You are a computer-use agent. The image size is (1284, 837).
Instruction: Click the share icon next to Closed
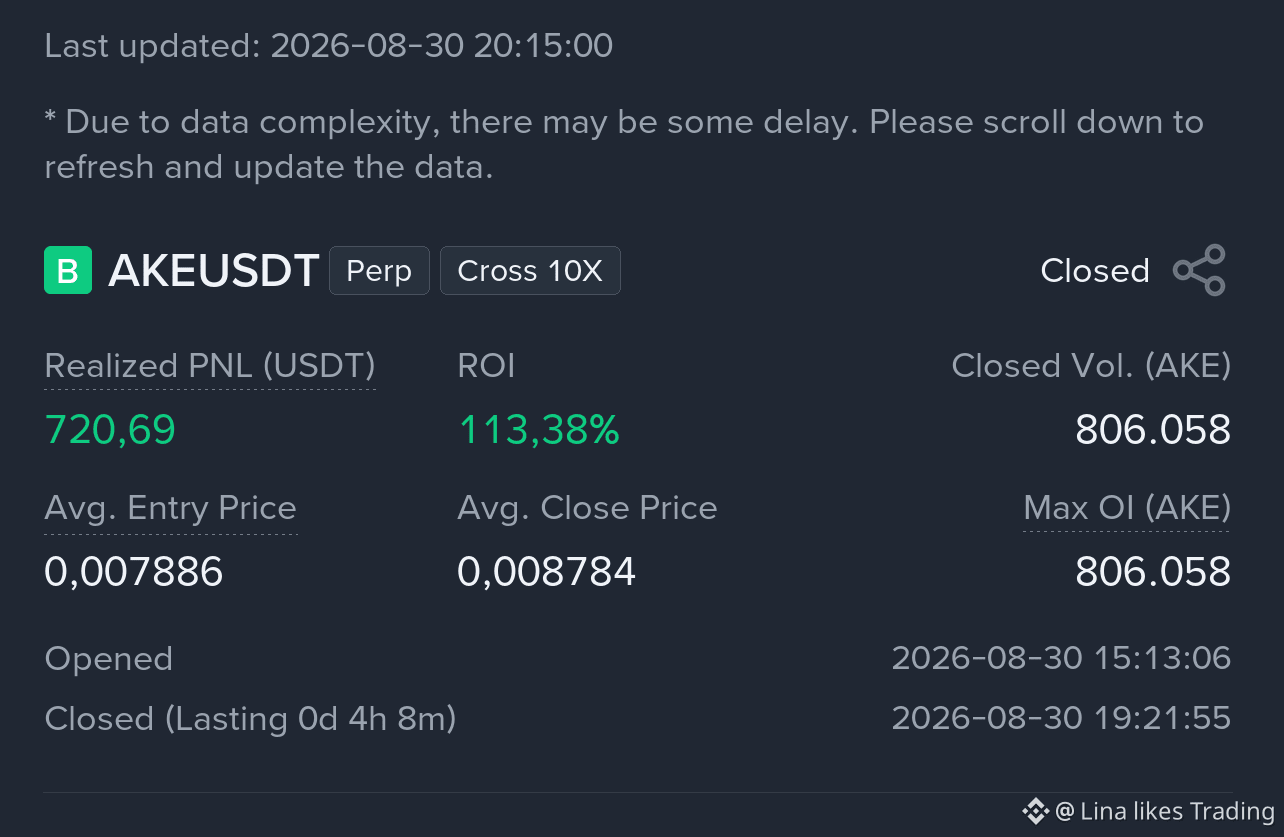pos(1199,270)
